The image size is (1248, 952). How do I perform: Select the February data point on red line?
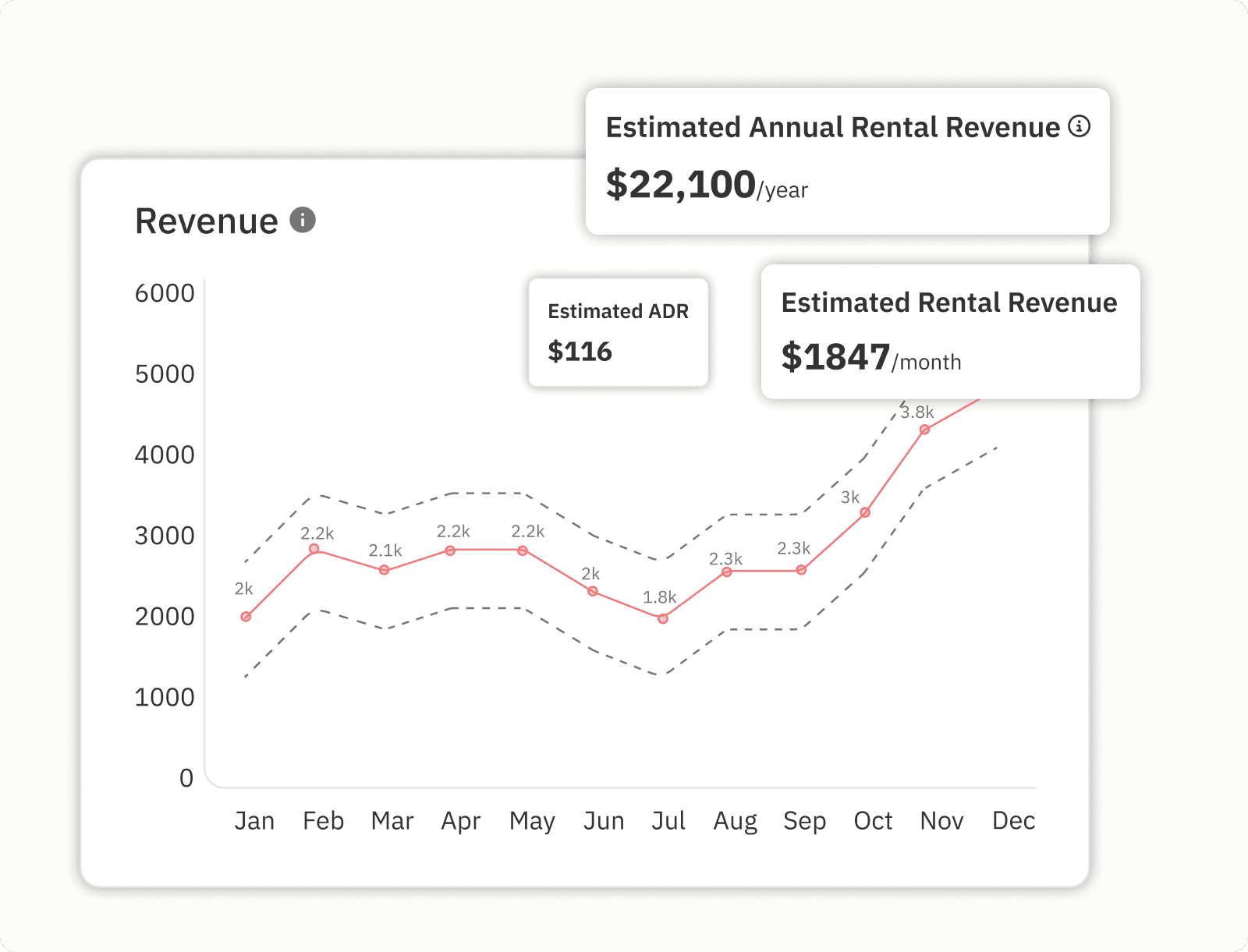point(314,549)
